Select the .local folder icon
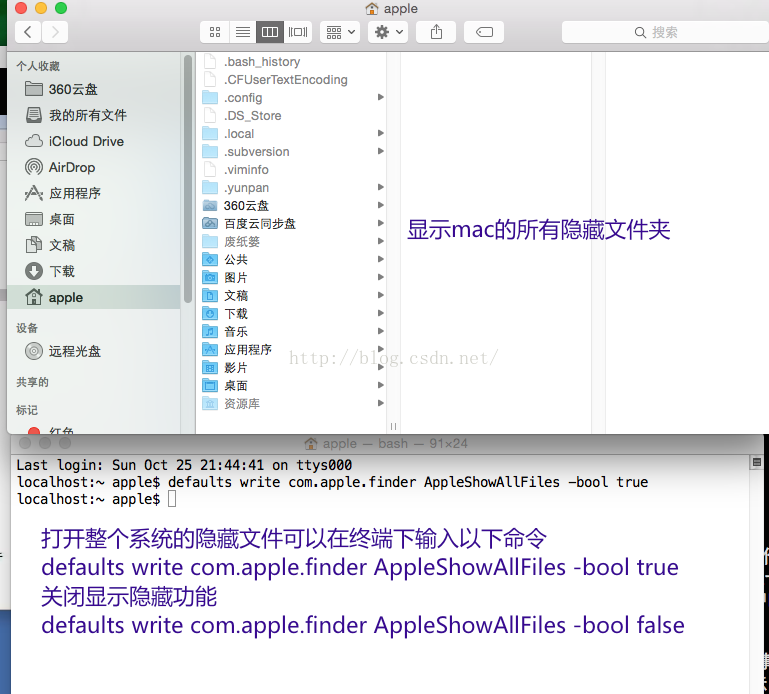Viewport: 769px width, 694px height. click(210, 133)
